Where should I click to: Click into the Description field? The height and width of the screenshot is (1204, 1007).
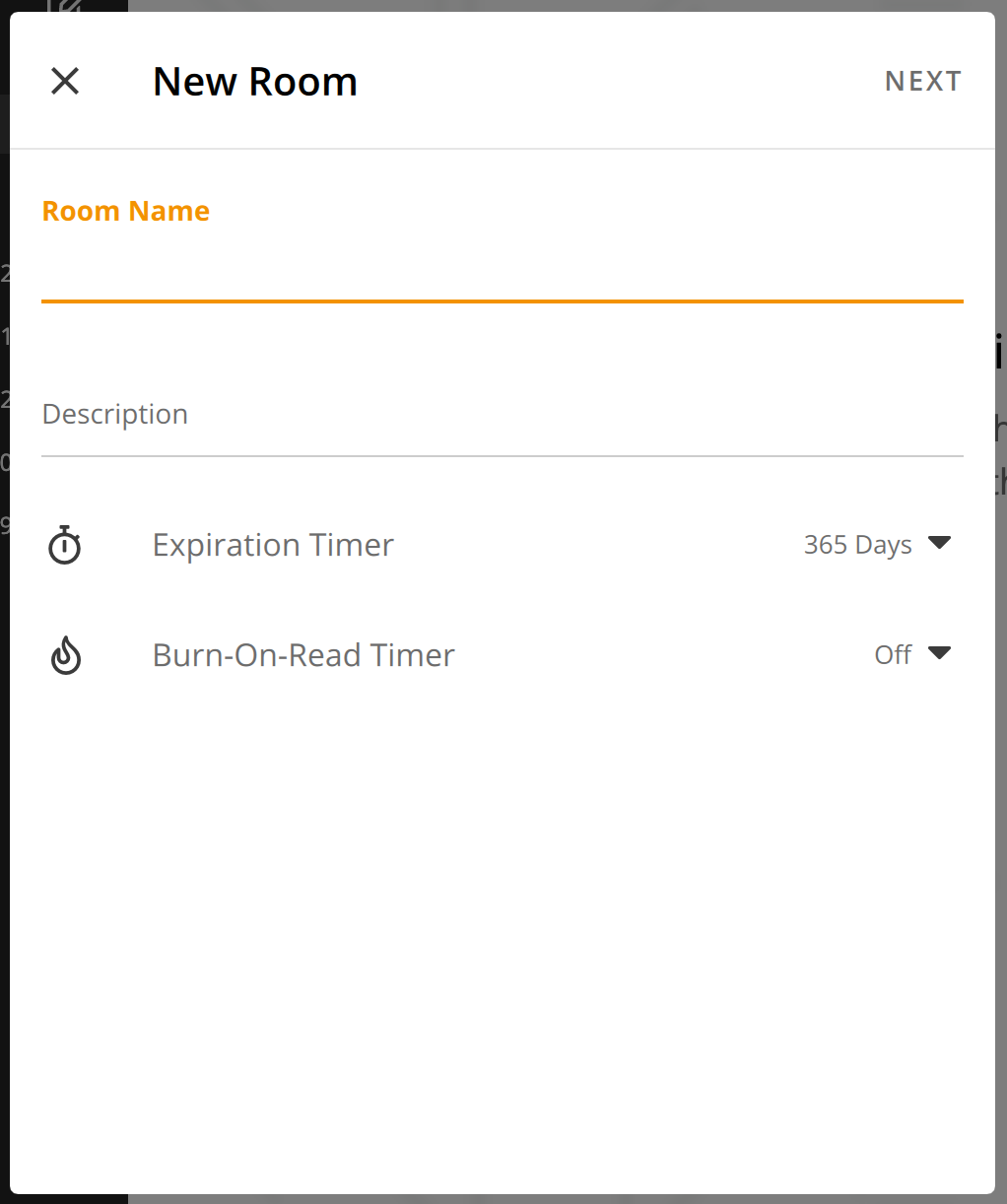[x=503, y=415]
